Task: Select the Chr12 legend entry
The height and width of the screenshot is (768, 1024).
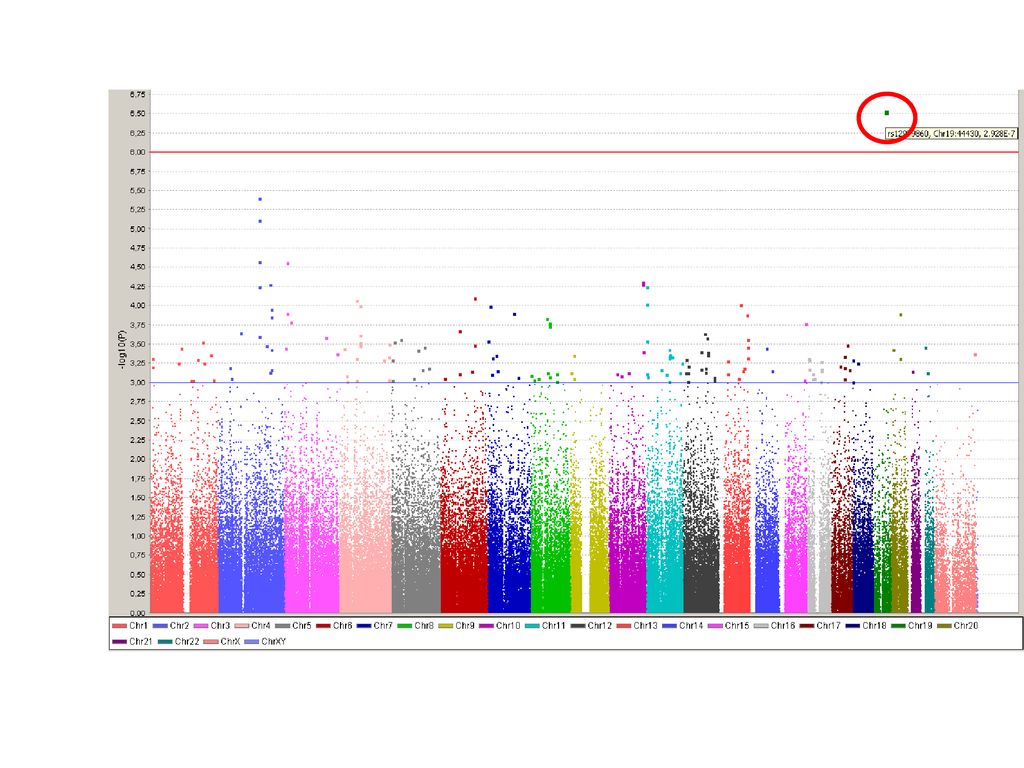Action: point(591,626)
